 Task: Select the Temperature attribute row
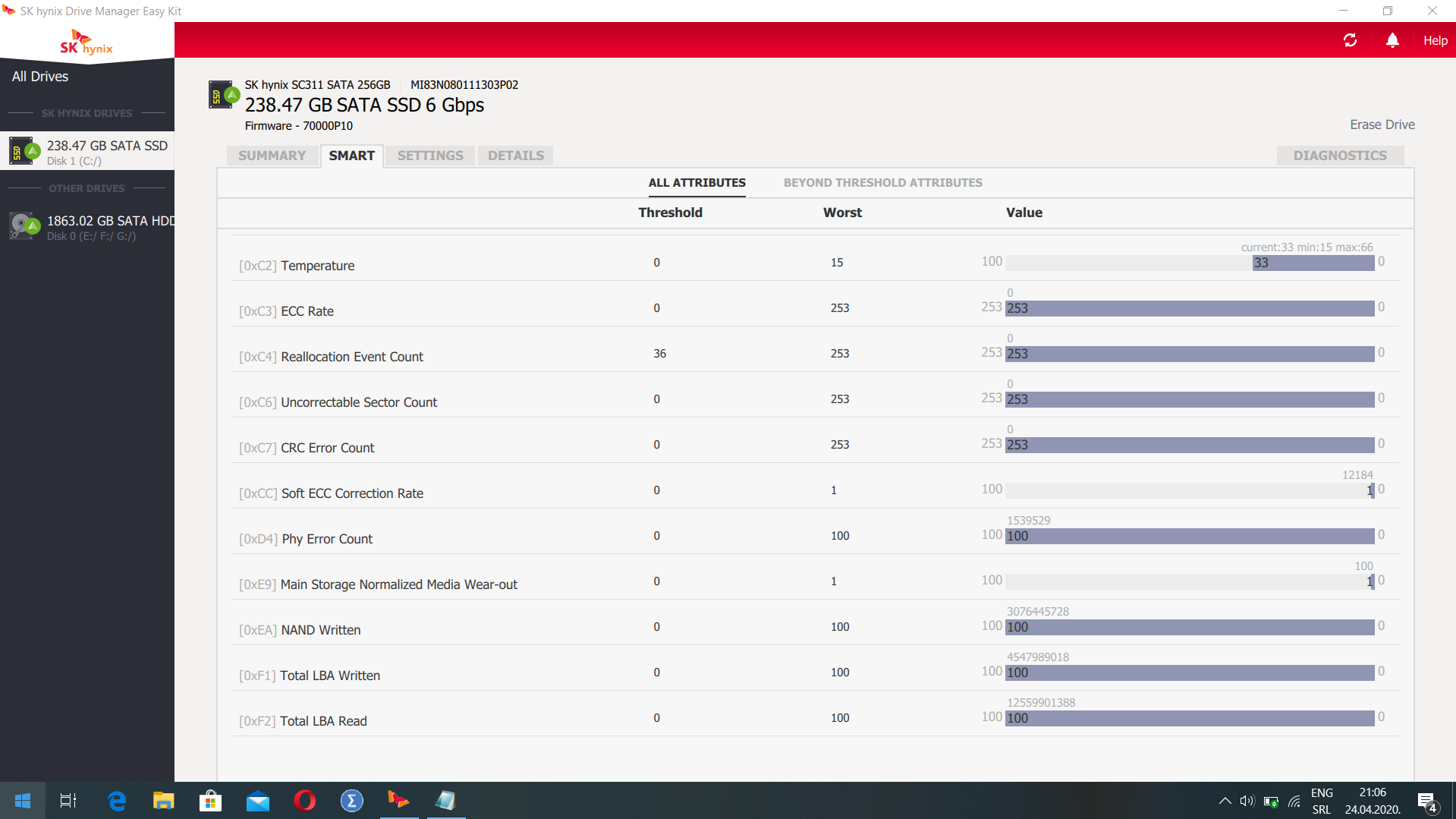pos(816,259)
